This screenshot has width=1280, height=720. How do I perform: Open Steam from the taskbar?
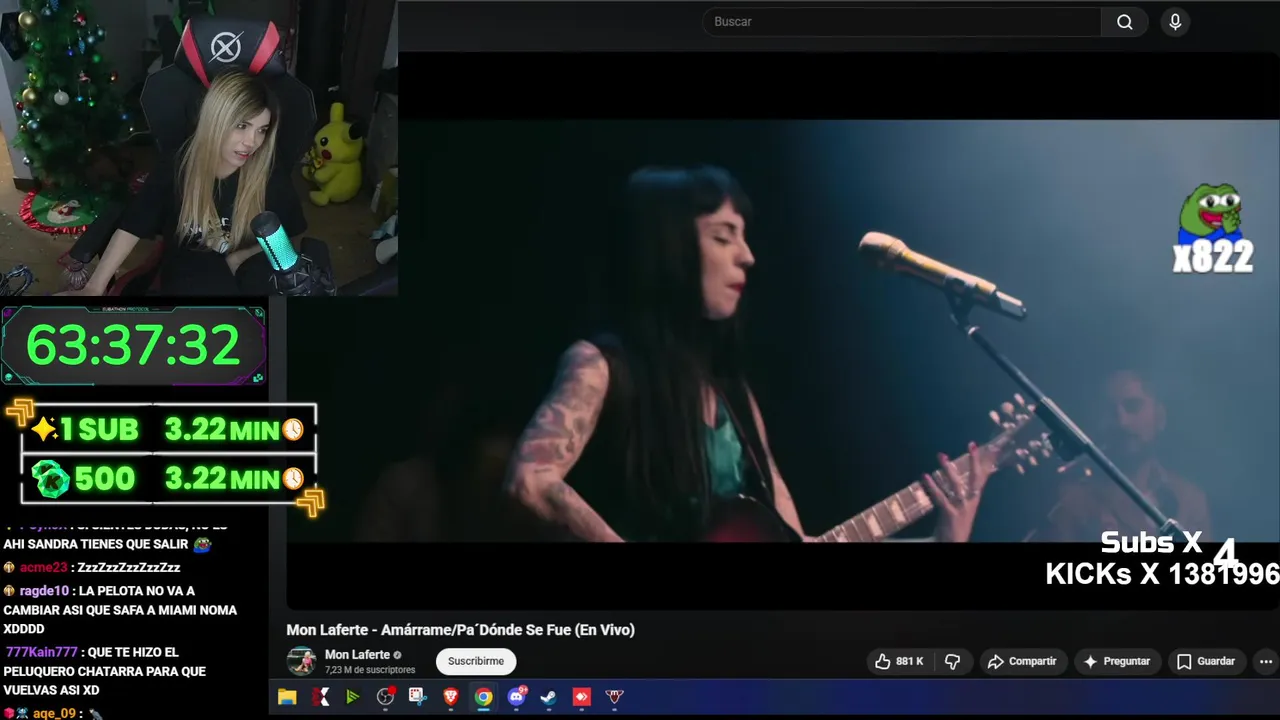(x=549, y=697)
